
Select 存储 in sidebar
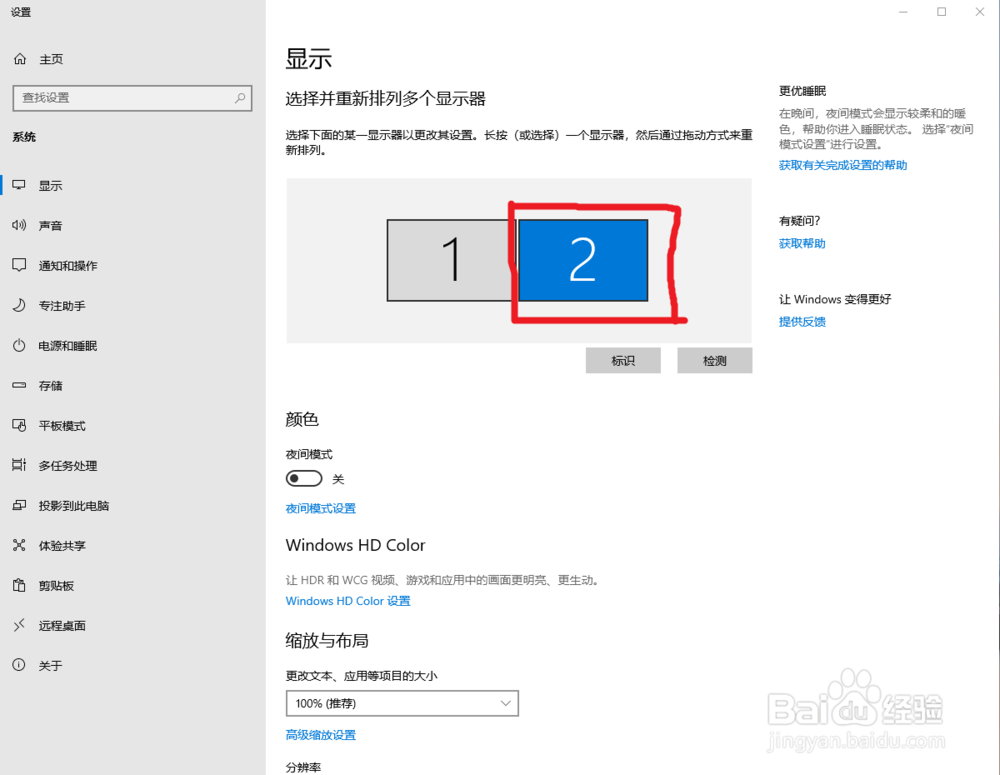(x=133, y=385)
